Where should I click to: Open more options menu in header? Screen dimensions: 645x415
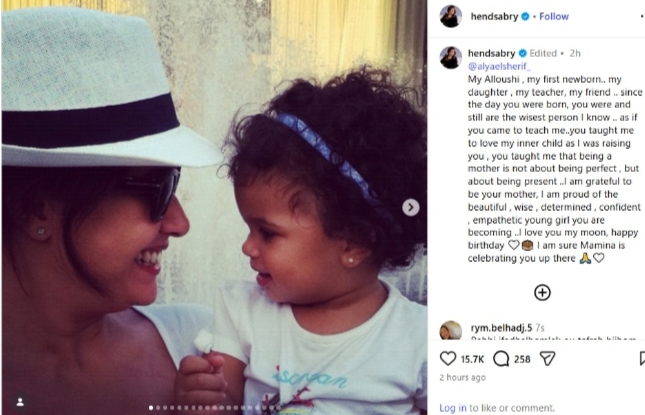[x=642, y=16]
